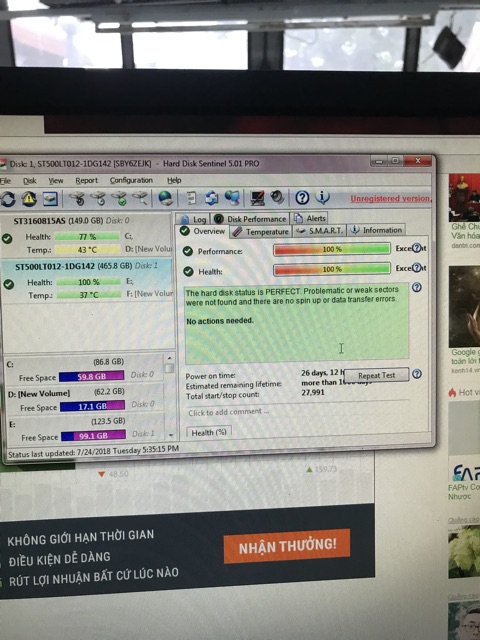Click the blue circular-arrows update icon
Screen dimensions: 480x640
click(211, 198)
